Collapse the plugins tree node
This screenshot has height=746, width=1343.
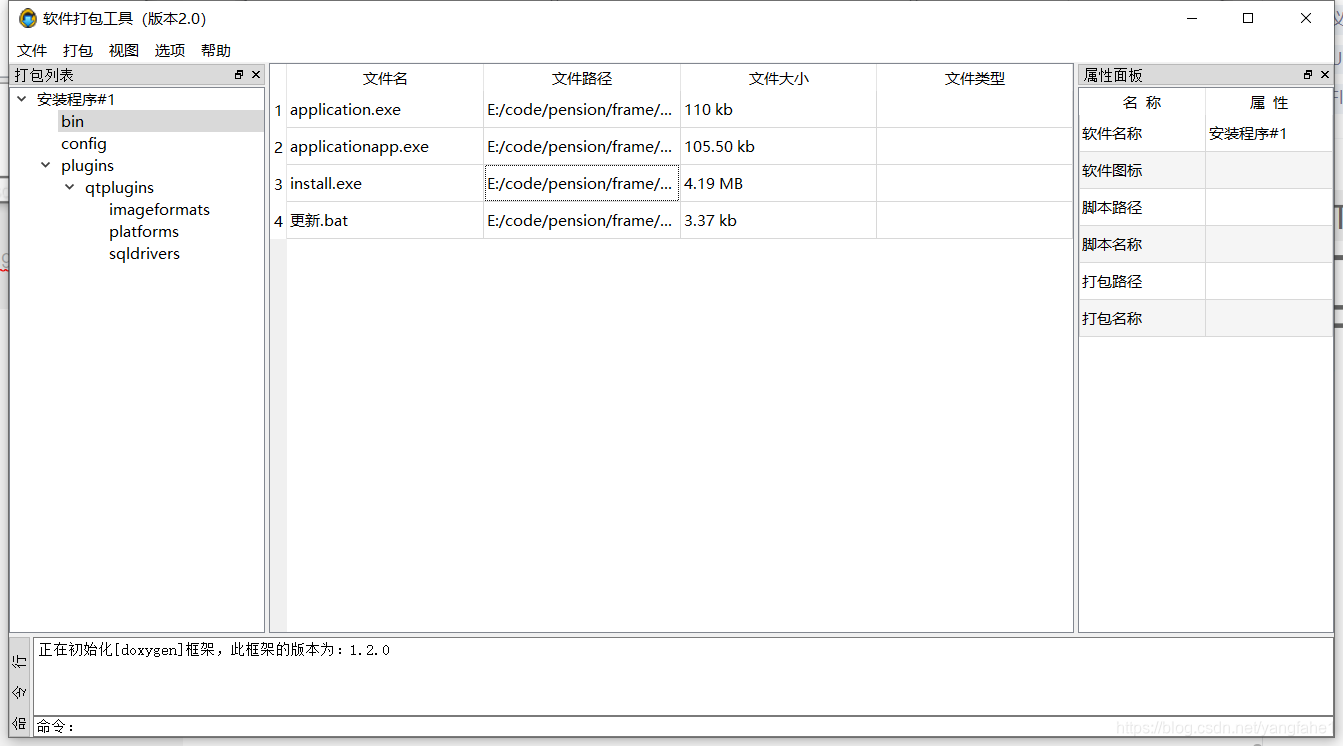(x=46, y=166)
